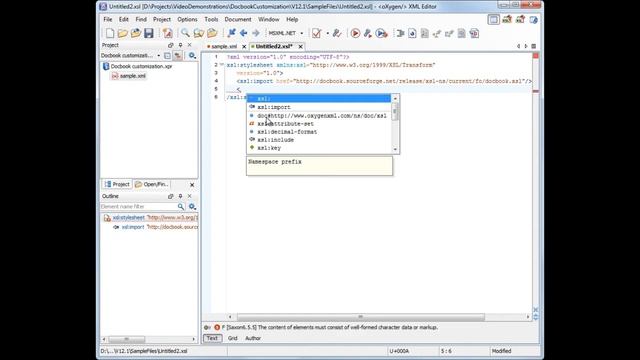Open the File menu
The height and width of the screenshot is (360, 640).
(108, 19)
